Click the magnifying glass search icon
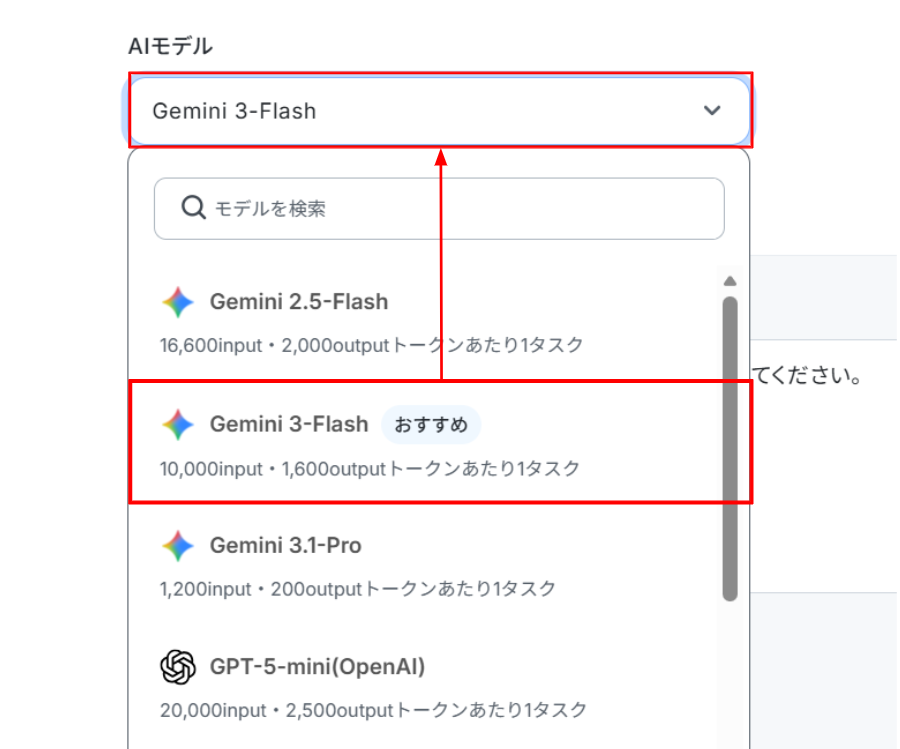Screen dimensions: 900x749 [193, 208]
